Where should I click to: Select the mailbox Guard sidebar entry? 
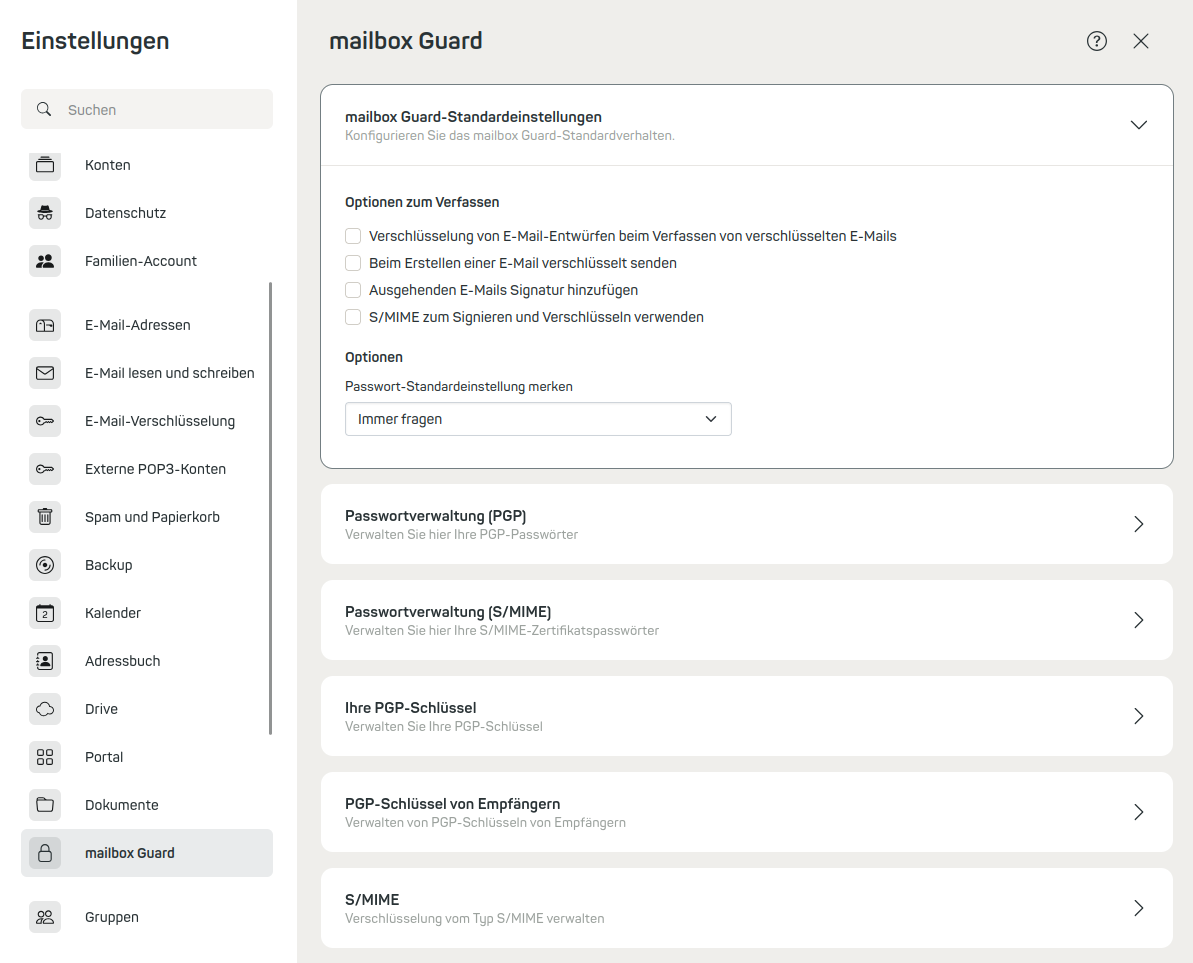(x=147, y=852)
